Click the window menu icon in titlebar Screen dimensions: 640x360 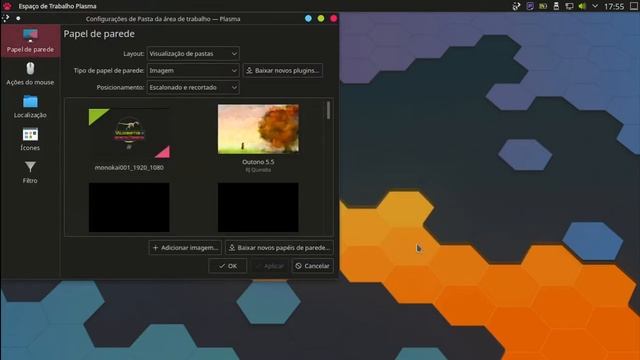[x=6, y=18]
